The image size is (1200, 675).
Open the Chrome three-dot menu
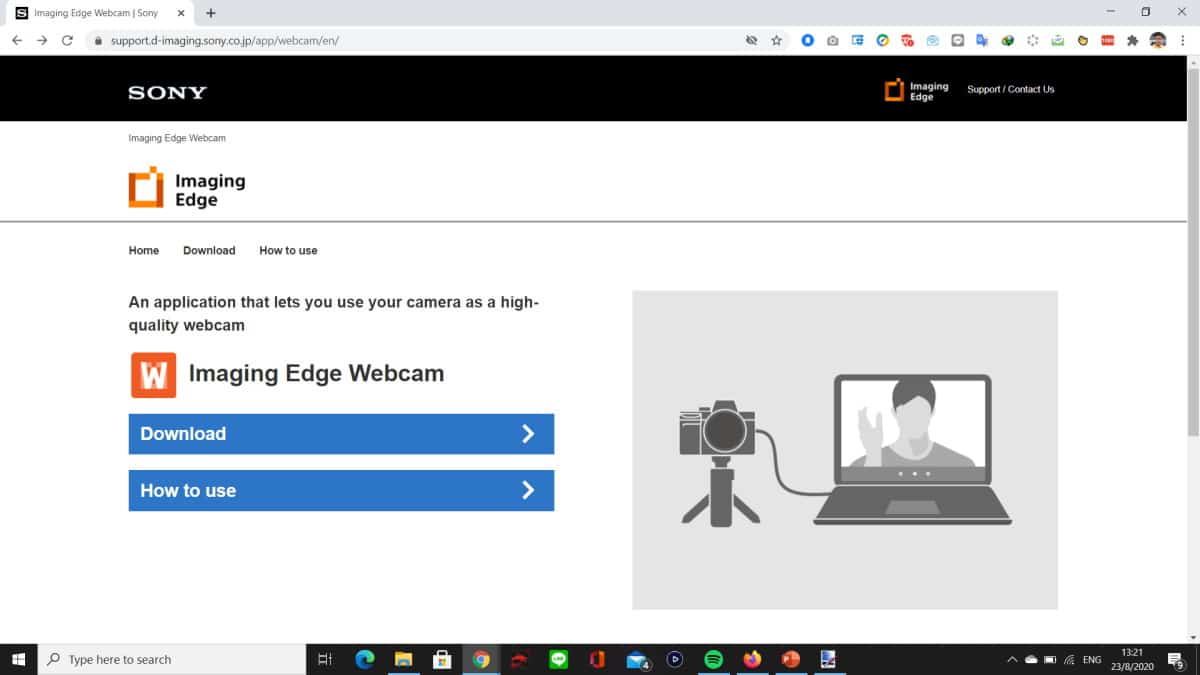1184,40
